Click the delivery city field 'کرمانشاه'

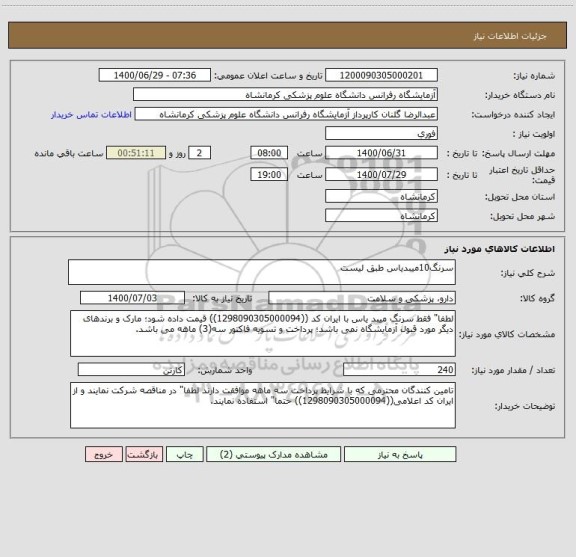tap(381, 216)
